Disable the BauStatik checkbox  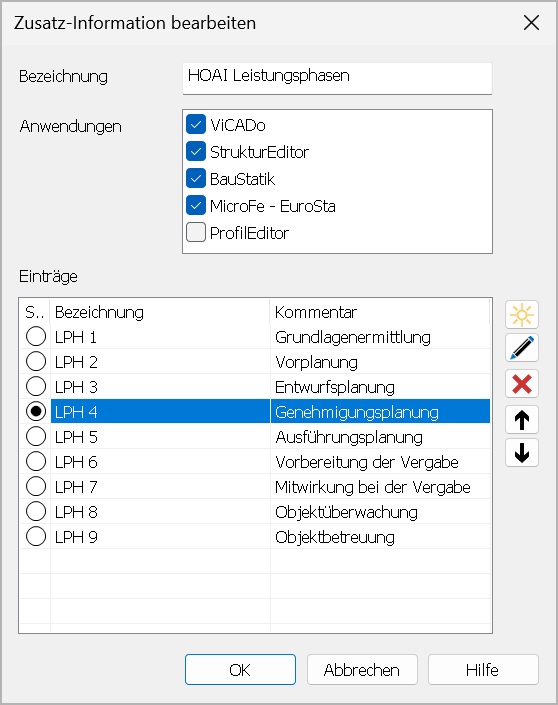(196, 178)
